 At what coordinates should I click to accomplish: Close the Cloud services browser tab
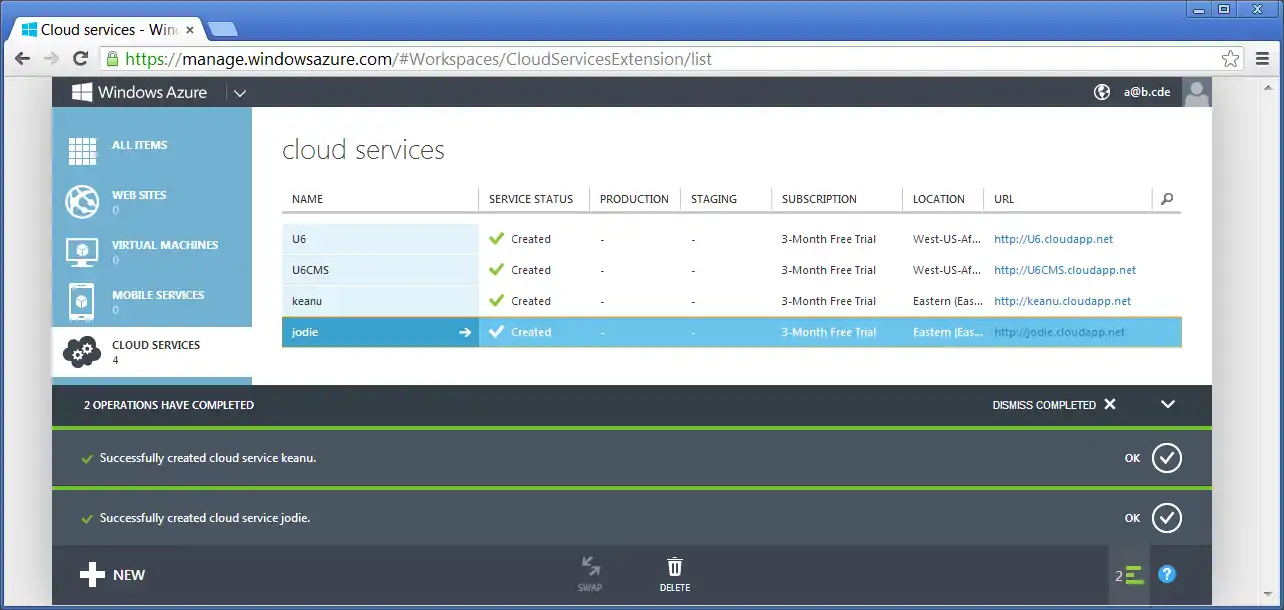coord(191,30)
